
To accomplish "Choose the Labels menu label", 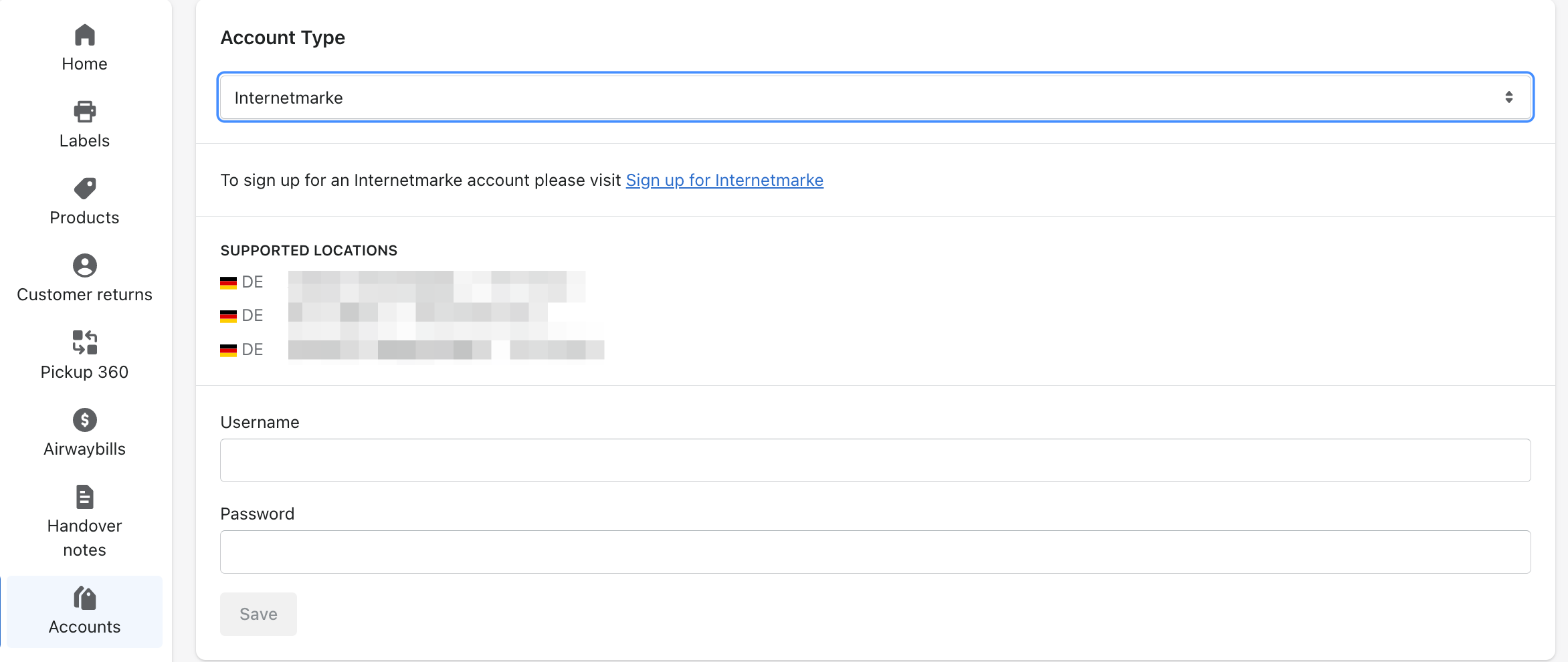I will [84, 140].
